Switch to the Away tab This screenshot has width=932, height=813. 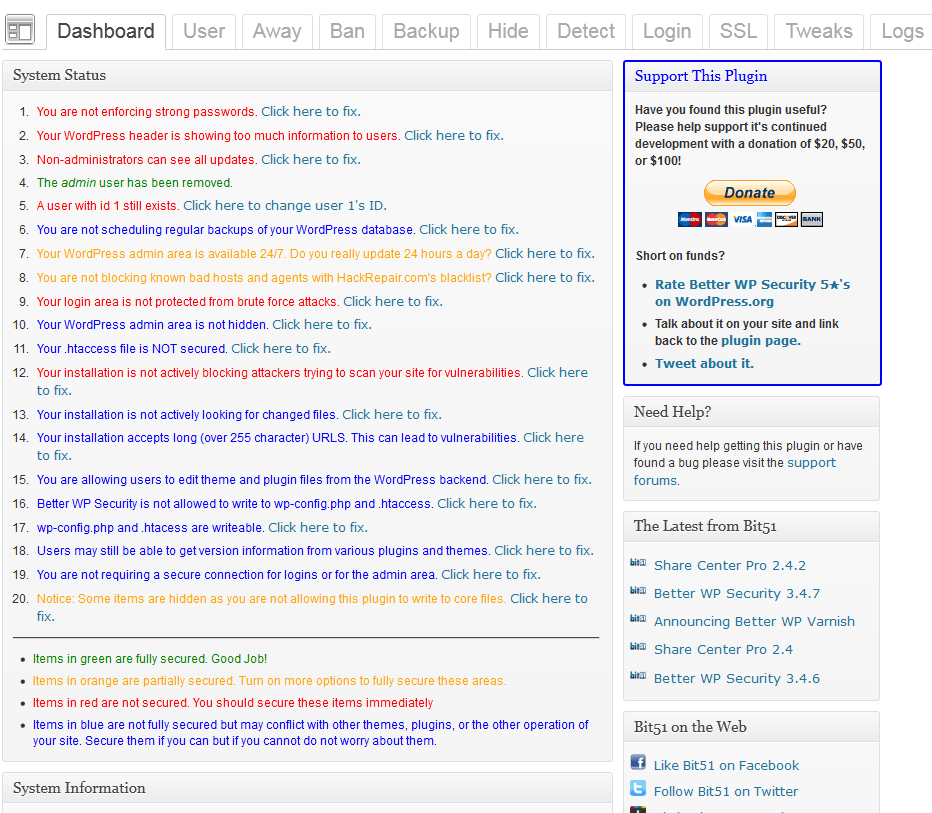pos(277,31)
